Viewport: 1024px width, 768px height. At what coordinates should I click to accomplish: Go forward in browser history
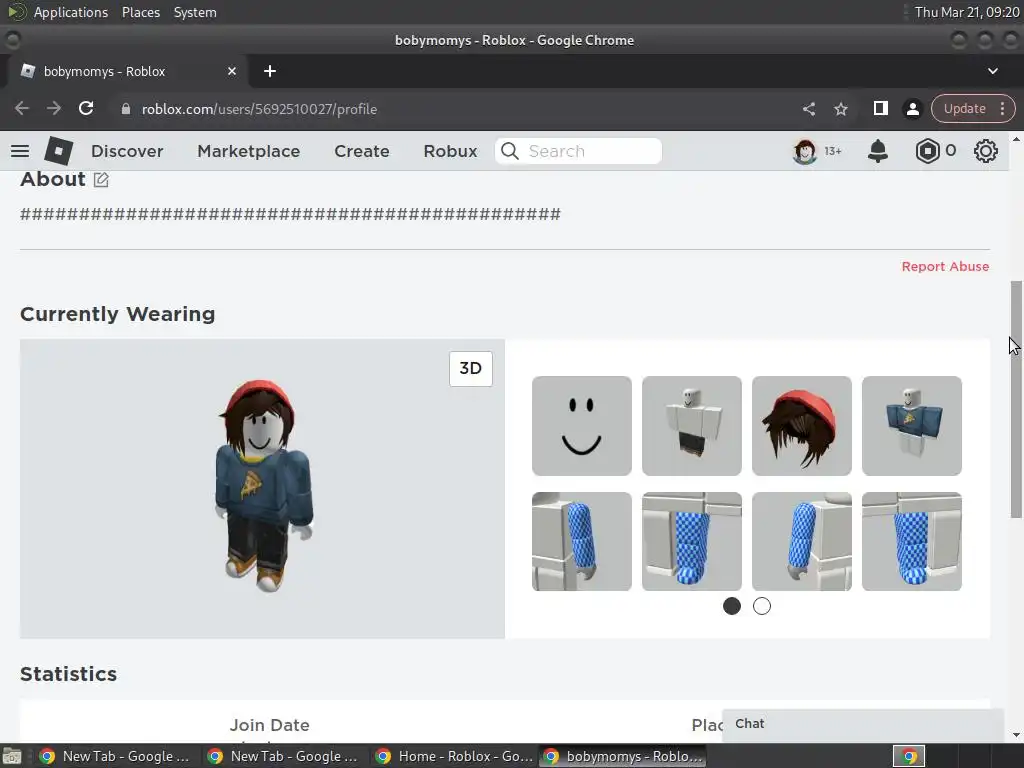click(54, 108)
